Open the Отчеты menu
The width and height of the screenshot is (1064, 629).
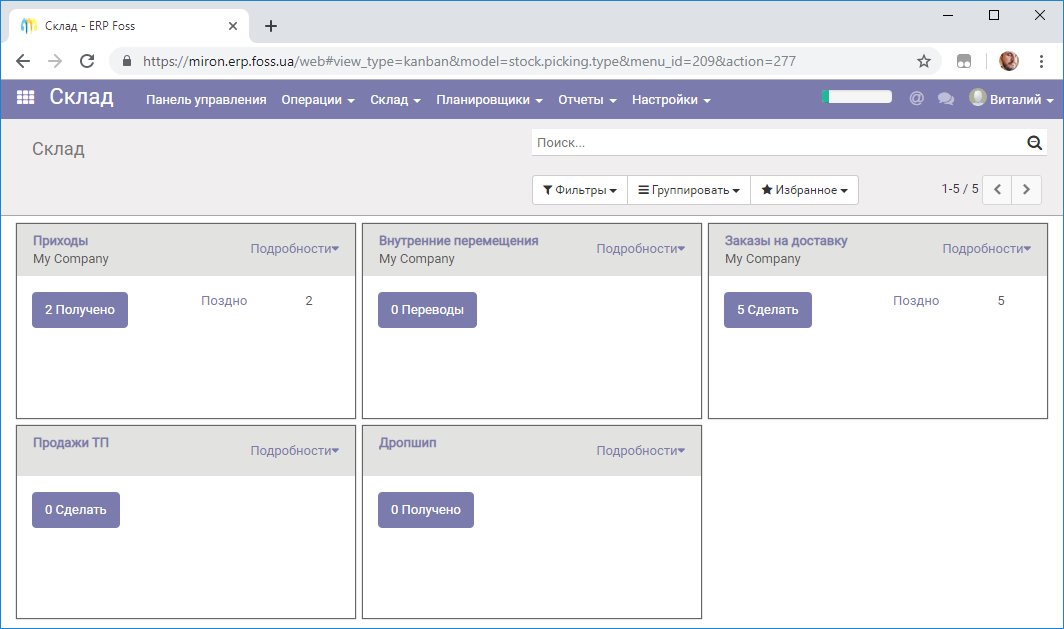pyautogui.click(x=587, y=100)
